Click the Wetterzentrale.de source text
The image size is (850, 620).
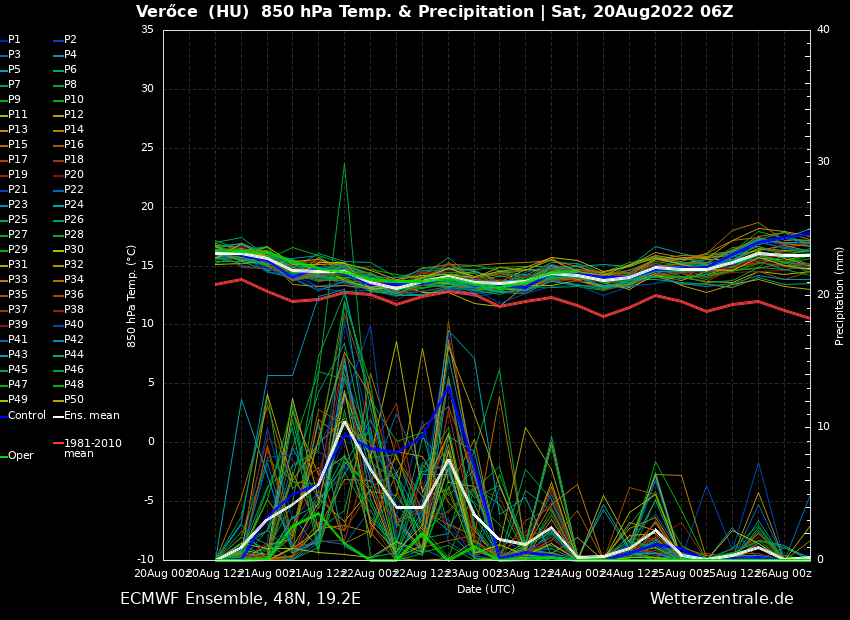click(721, 599)
